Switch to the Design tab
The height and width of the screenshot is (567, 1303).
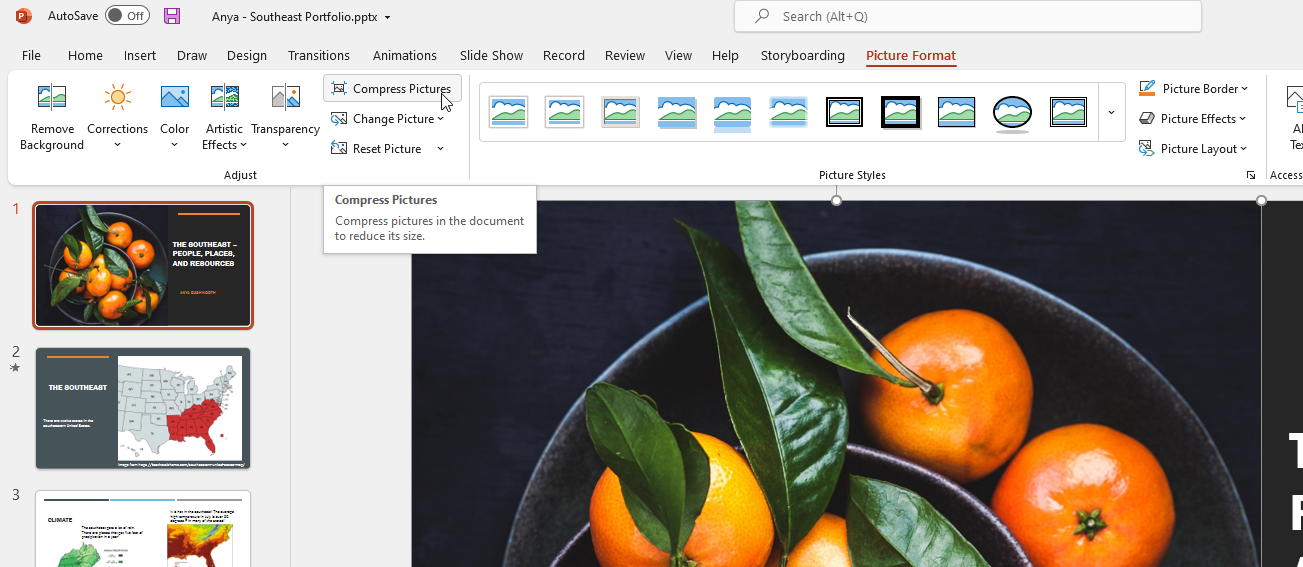(247, 55)
